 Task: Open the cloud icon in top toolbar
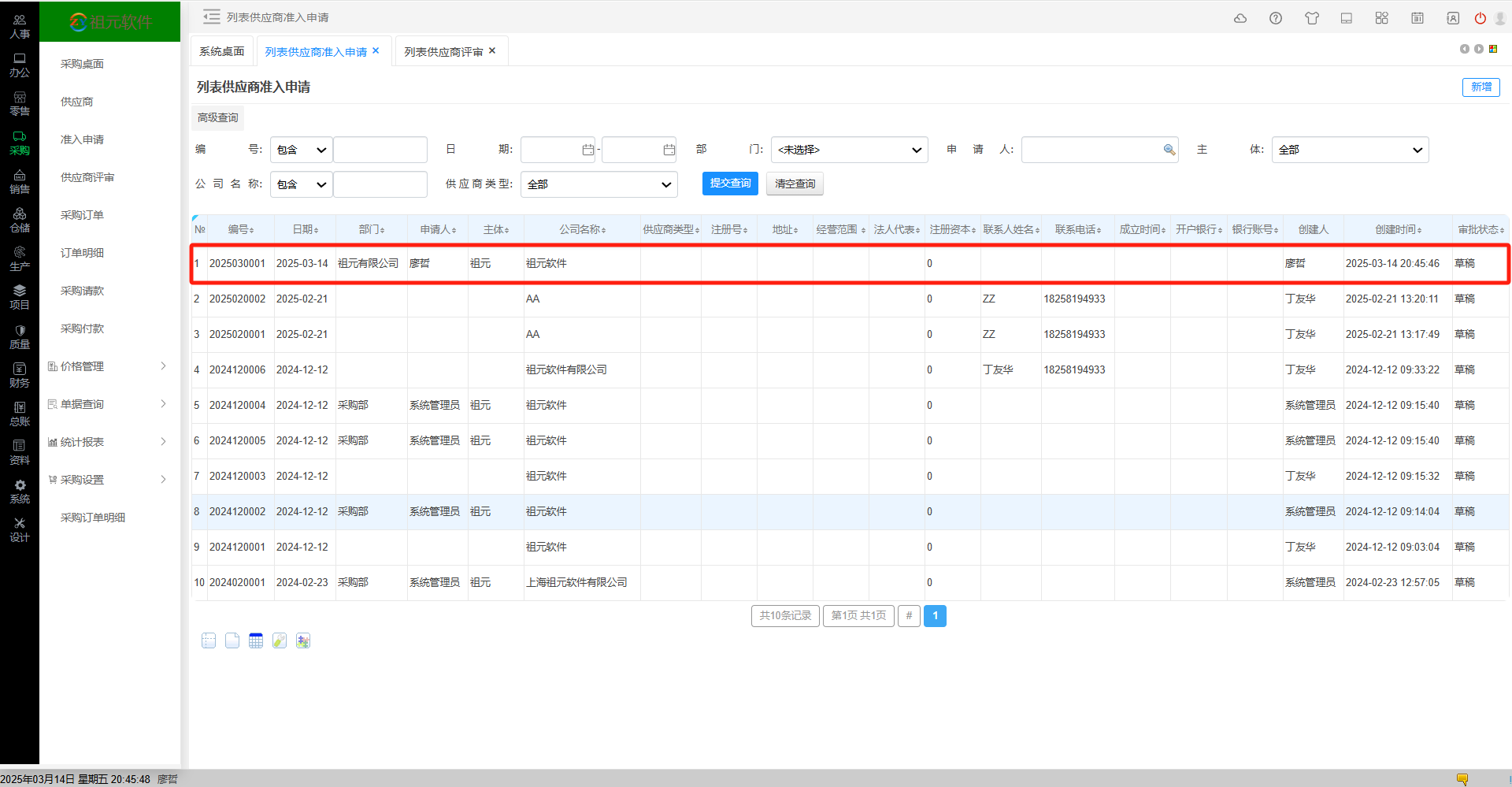pyautogui.click(x=1240, y=18)
